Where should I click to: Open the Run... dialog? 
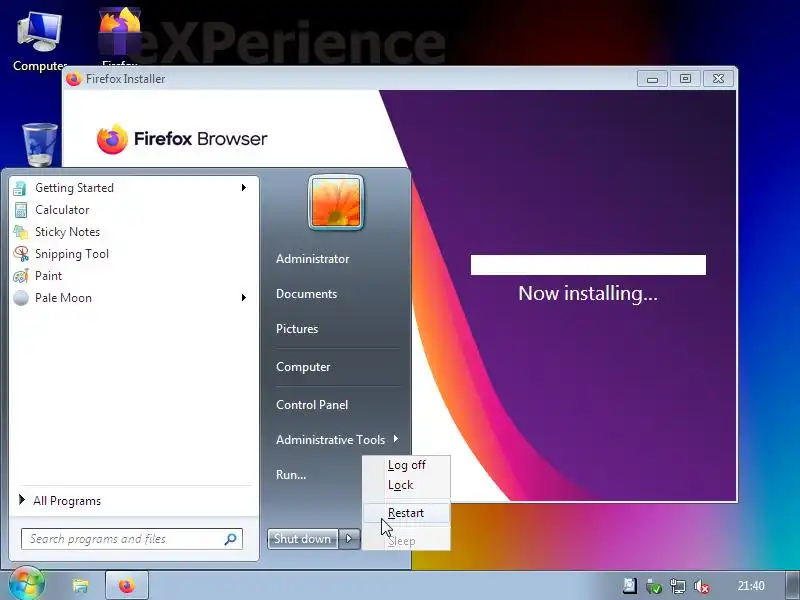291,474
